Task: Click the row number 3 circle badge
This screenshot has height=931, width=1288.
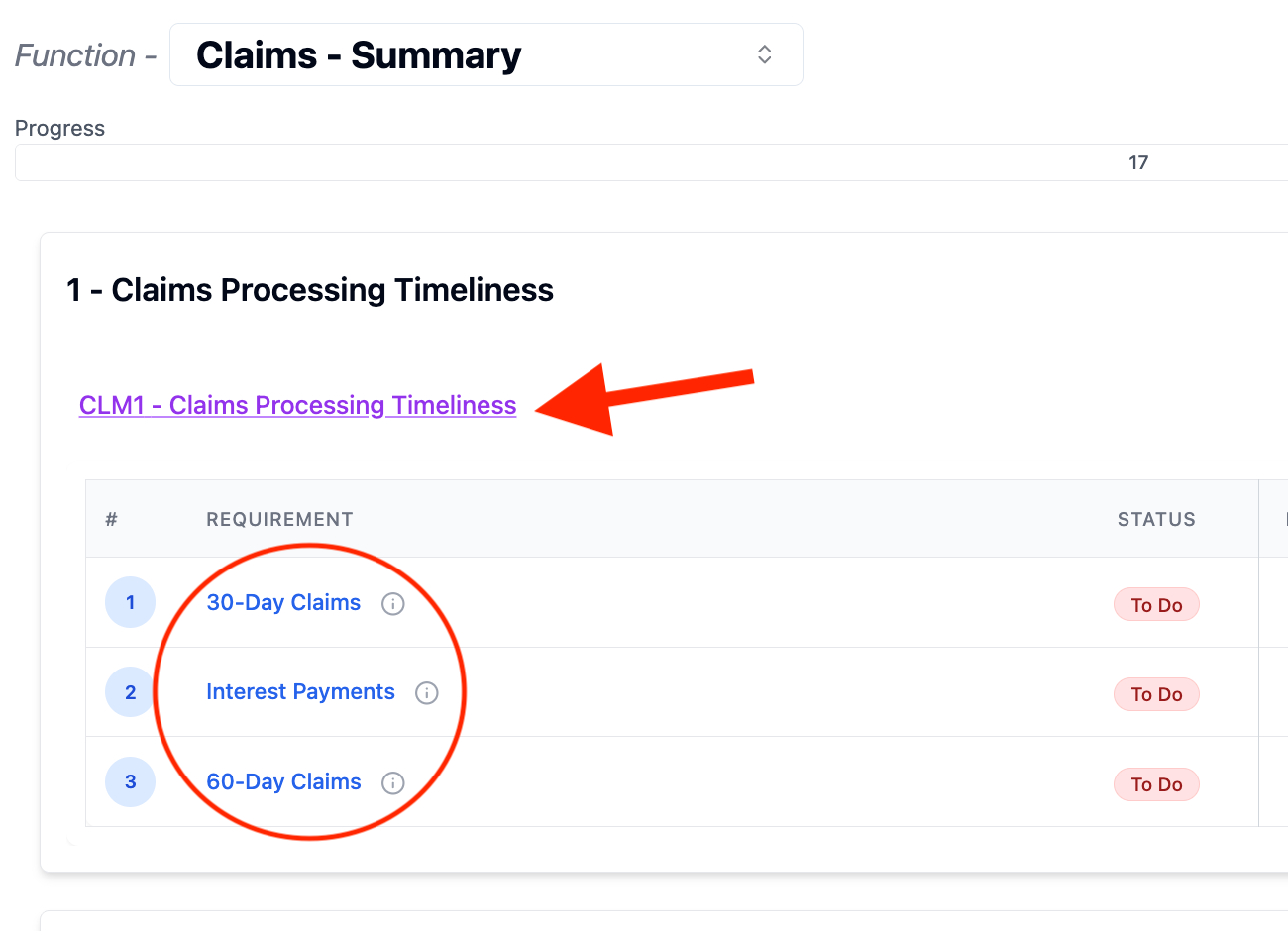Action: (130, 781)
